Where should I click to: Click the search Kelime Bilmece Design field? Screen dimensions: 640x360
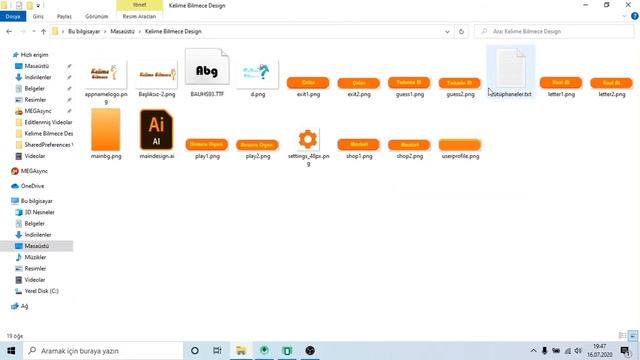point(554,31)
